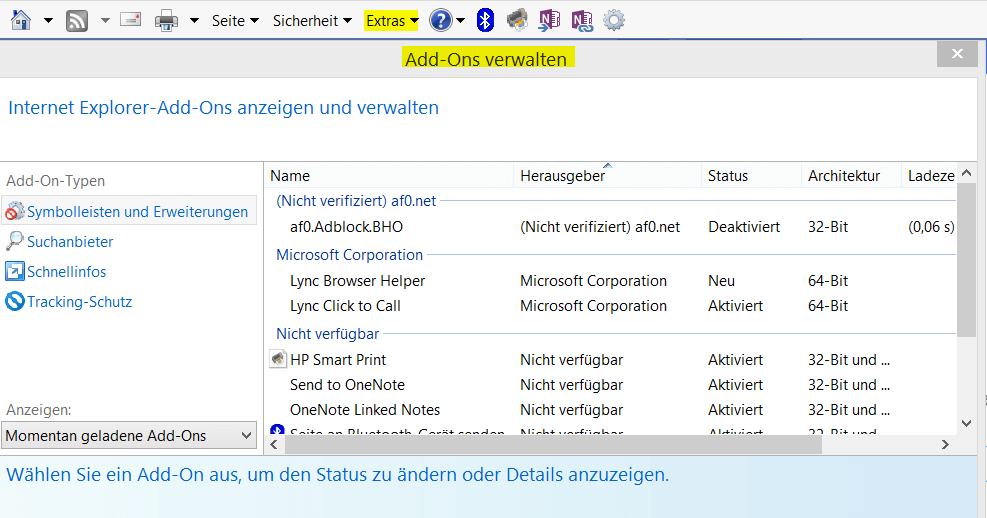
Task: Open the Momentan geladene Add-Ons dropdown
Action: coord(129,436)
